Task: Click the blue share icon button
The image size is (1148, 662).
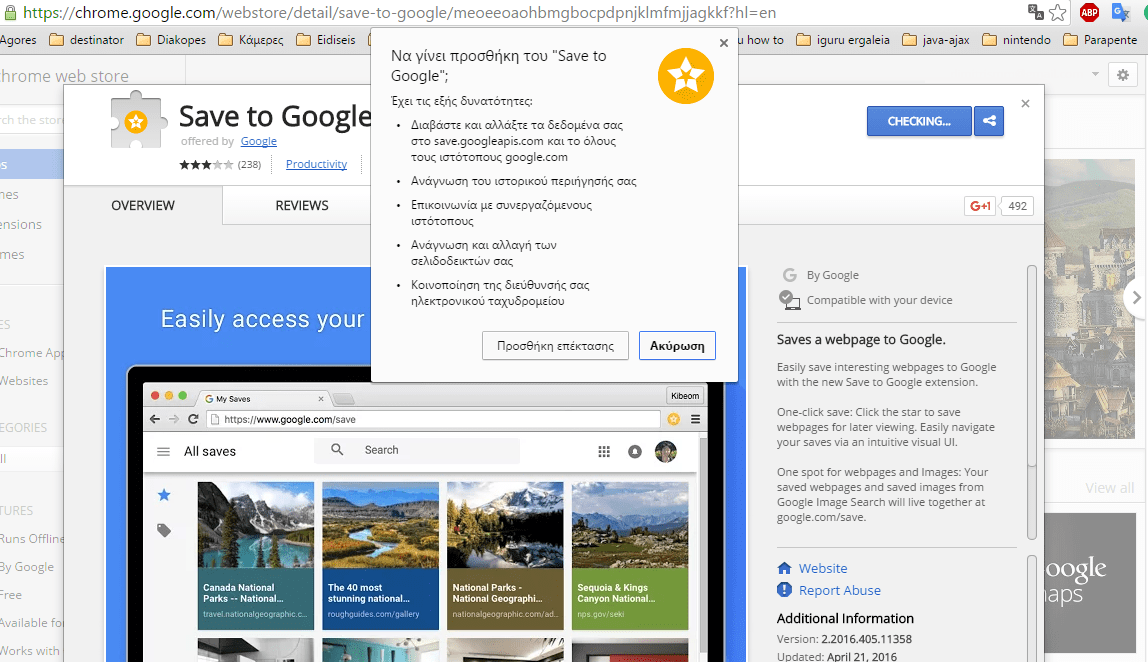Action: pyautogui.click(x=989, y=121)
